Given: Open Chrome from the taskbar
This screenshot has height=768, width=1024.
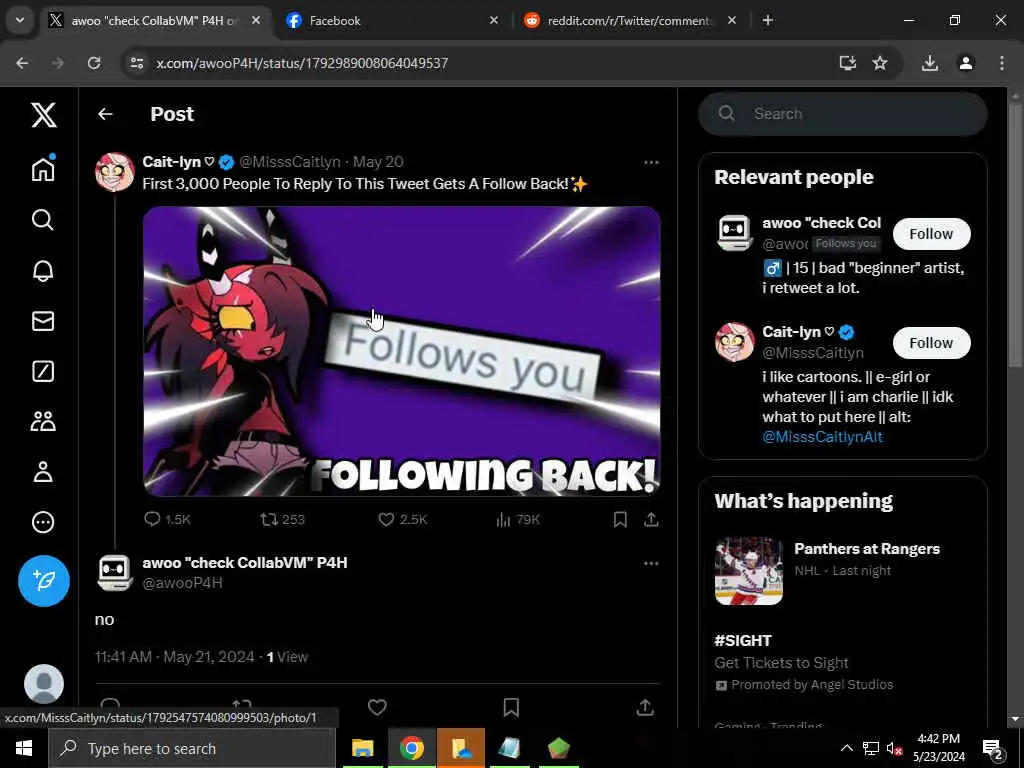Looking at the screenshot, I should click(x=411, y=748).
